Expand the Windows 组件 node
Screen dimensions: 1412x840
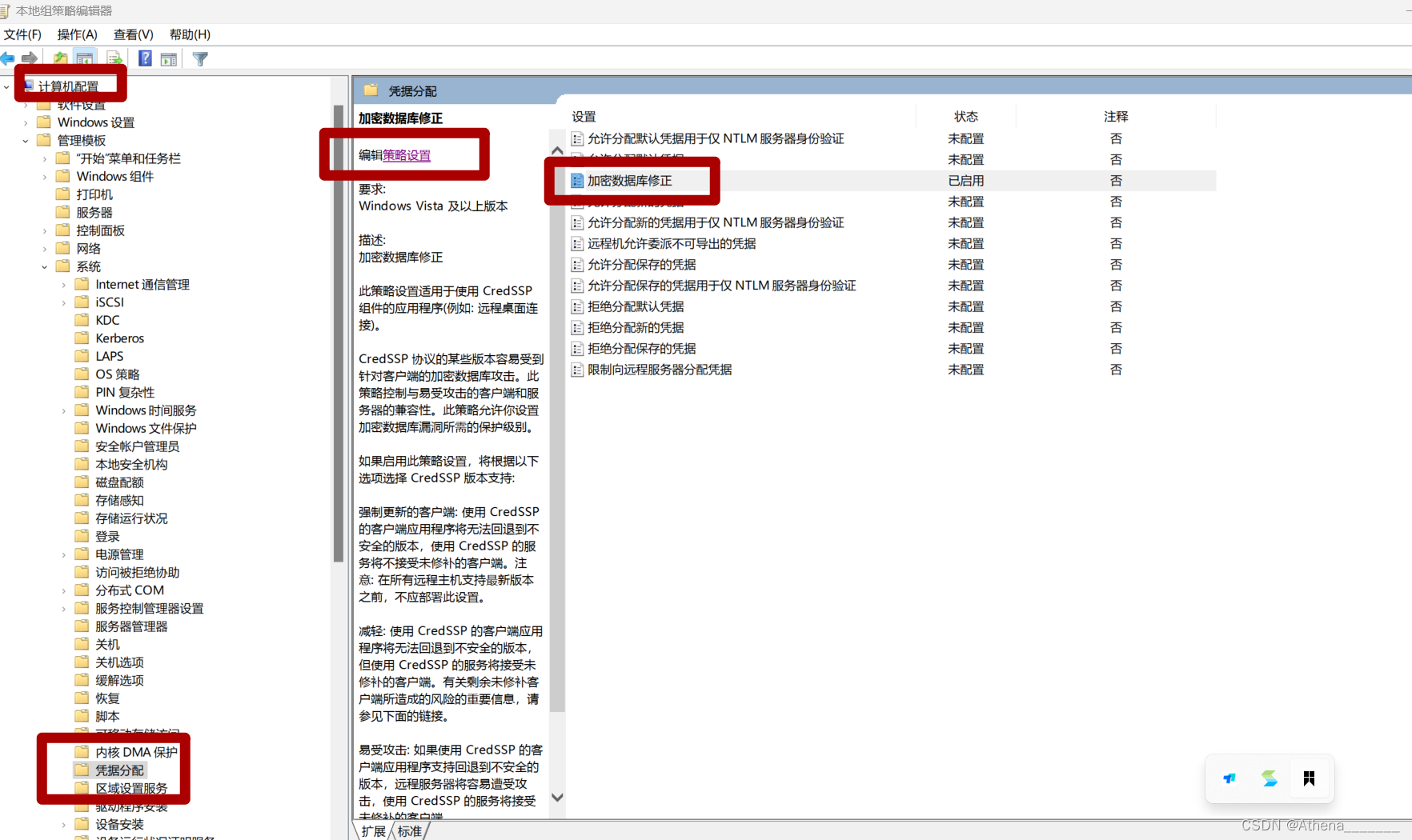[x=45, y=176]
